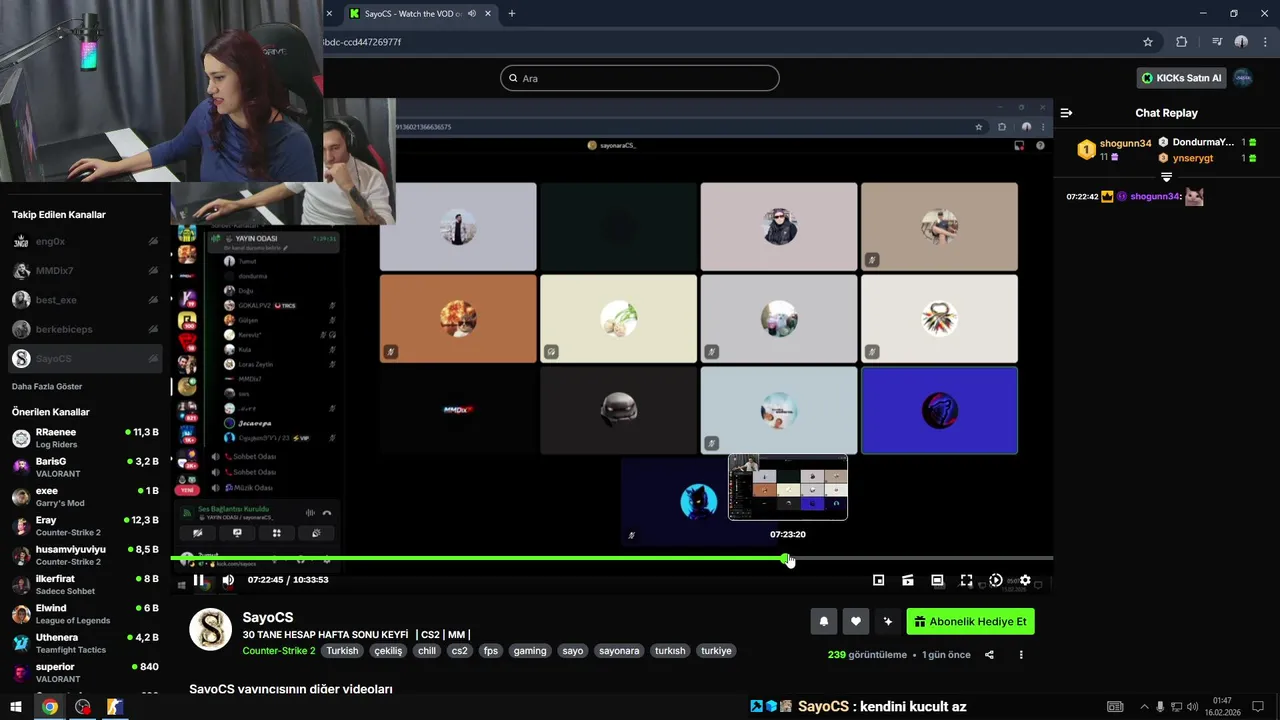This screenshot has width=1280, height=720.
Task: Follow SayoCS with the heart icon
Action: click(855, 621)
